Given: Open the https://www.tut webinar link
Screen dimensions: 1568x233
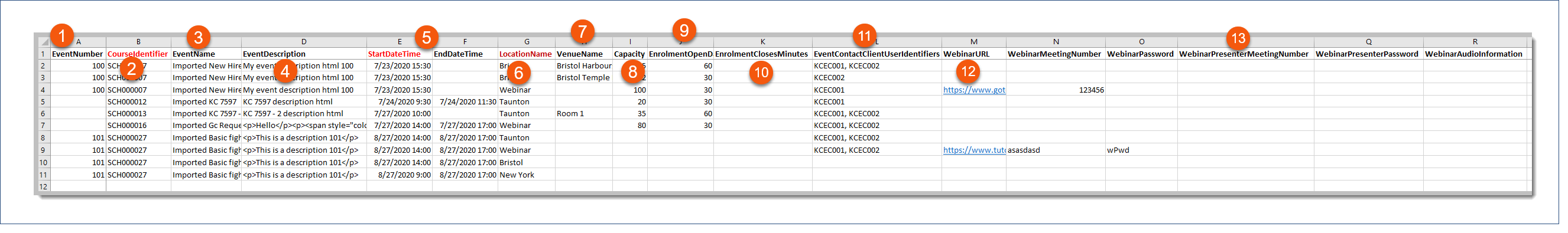Looking at the screenshot, I should [974, 150].
